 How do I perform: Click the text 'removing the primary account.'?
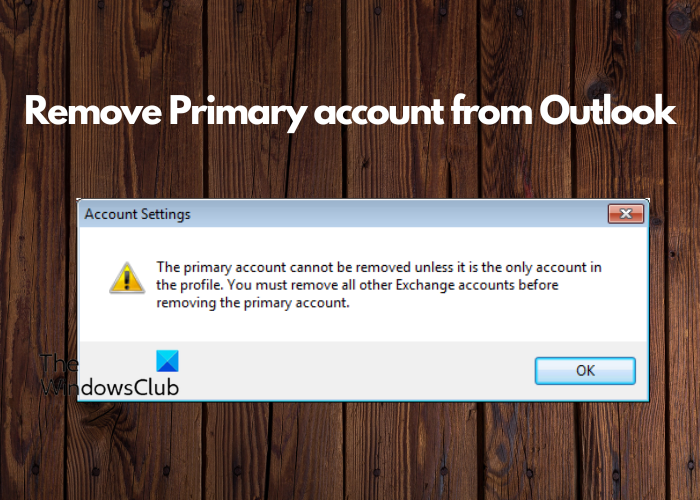coord(253,303)
